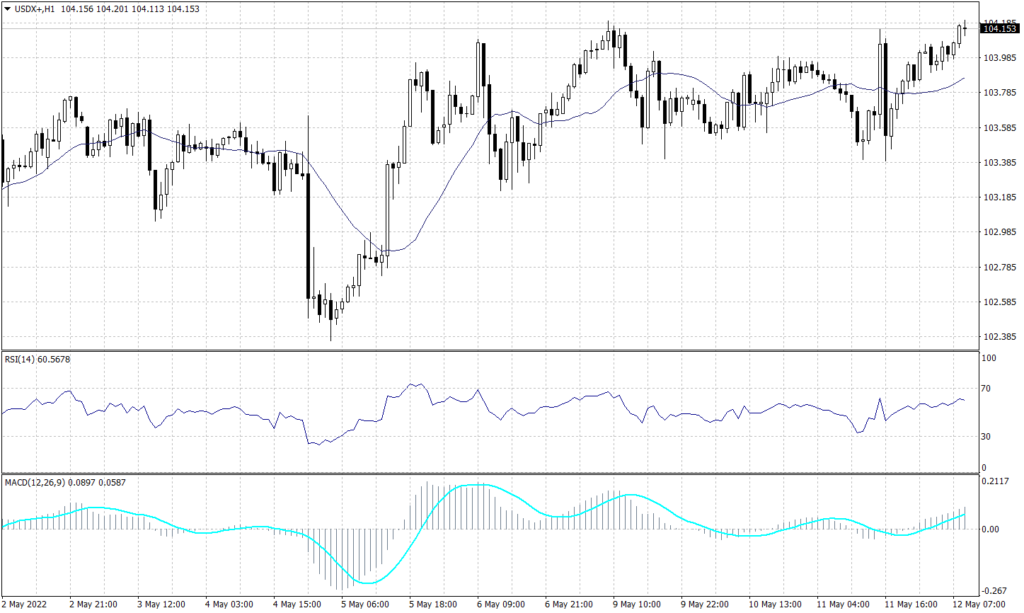Click the 70 level line in the RSI panel
The image size is (1024, 613).
click(500, 389)
